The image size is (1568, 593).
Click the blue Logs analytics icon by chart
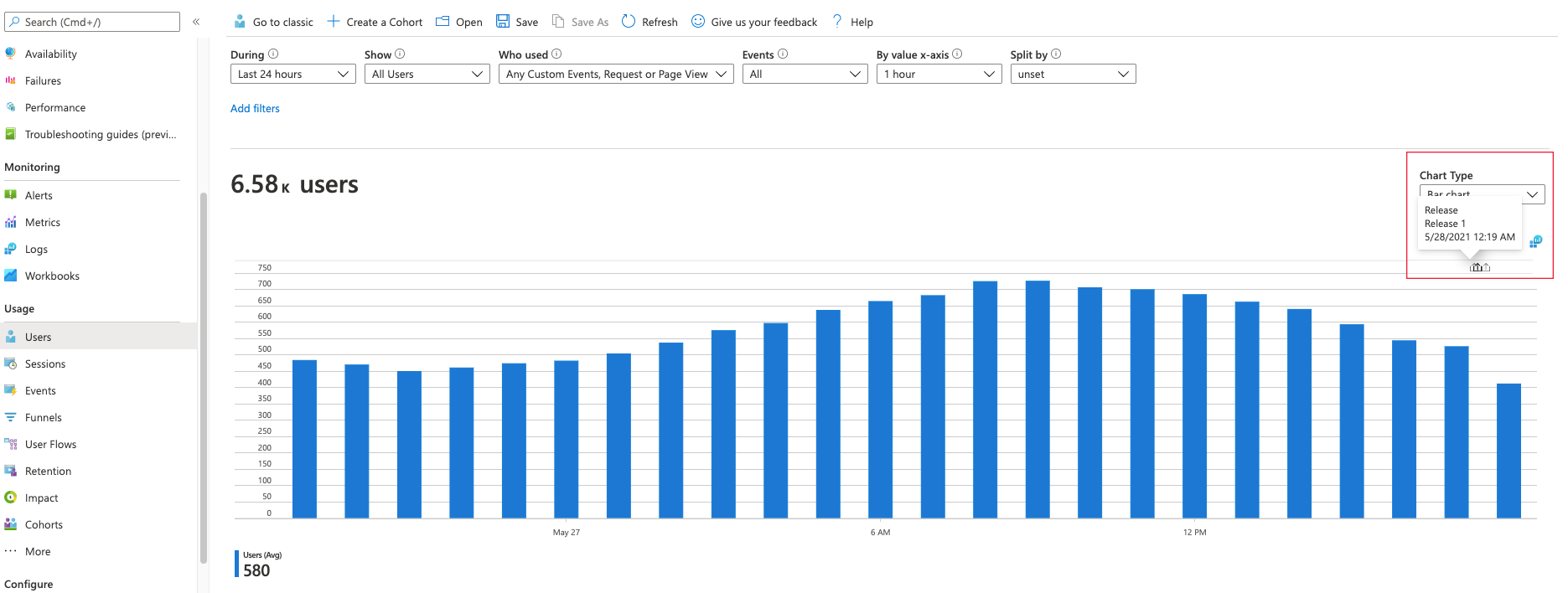tap(1535, 241)
